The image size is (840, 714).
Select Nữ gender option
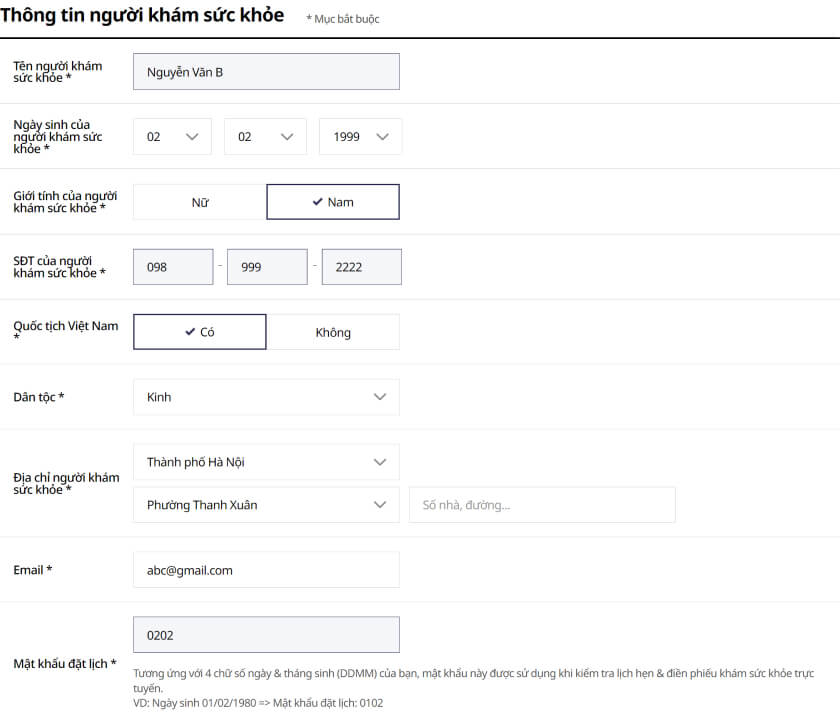coord(200,202)
